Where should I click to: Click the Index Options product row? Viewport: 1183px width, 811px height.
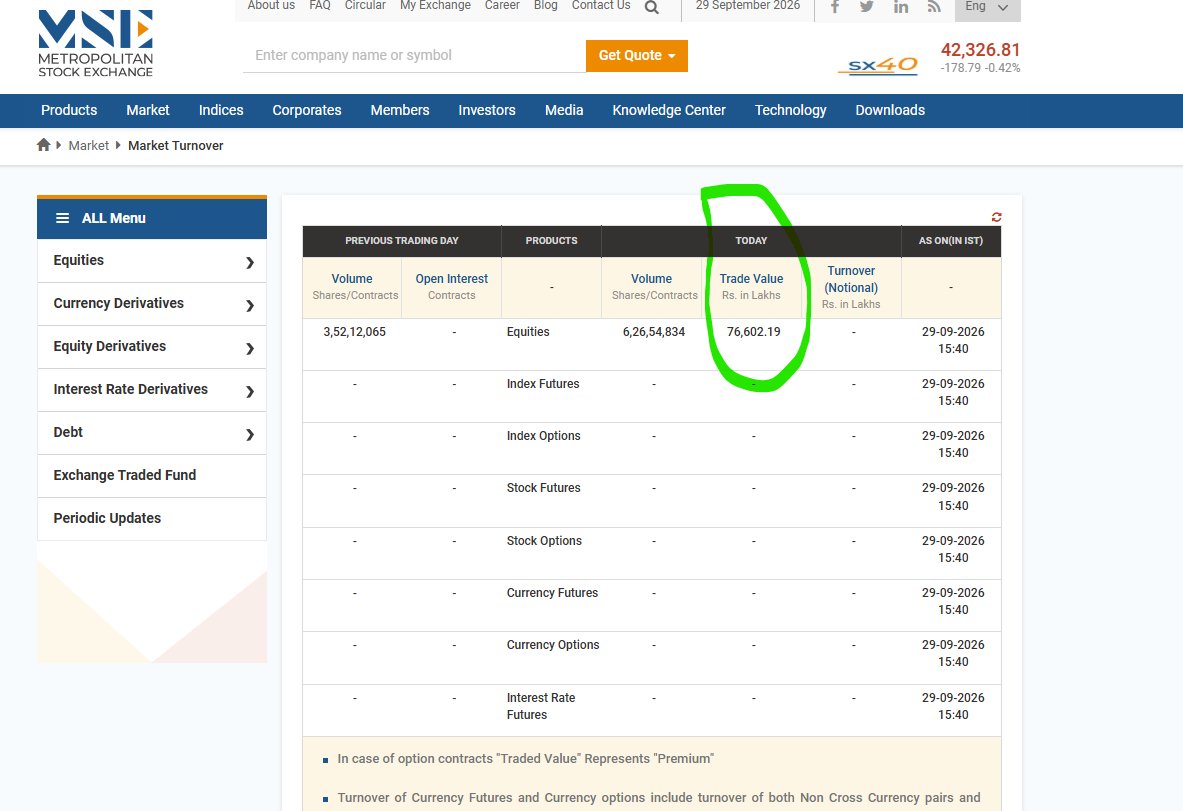point(652,448)
